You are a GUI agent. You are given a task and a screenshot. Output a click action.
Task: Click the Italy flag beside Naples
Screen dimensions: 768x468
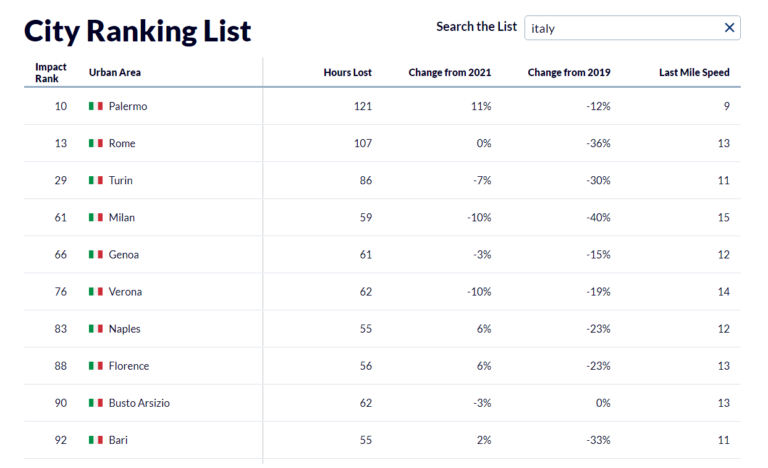(96, 329)
